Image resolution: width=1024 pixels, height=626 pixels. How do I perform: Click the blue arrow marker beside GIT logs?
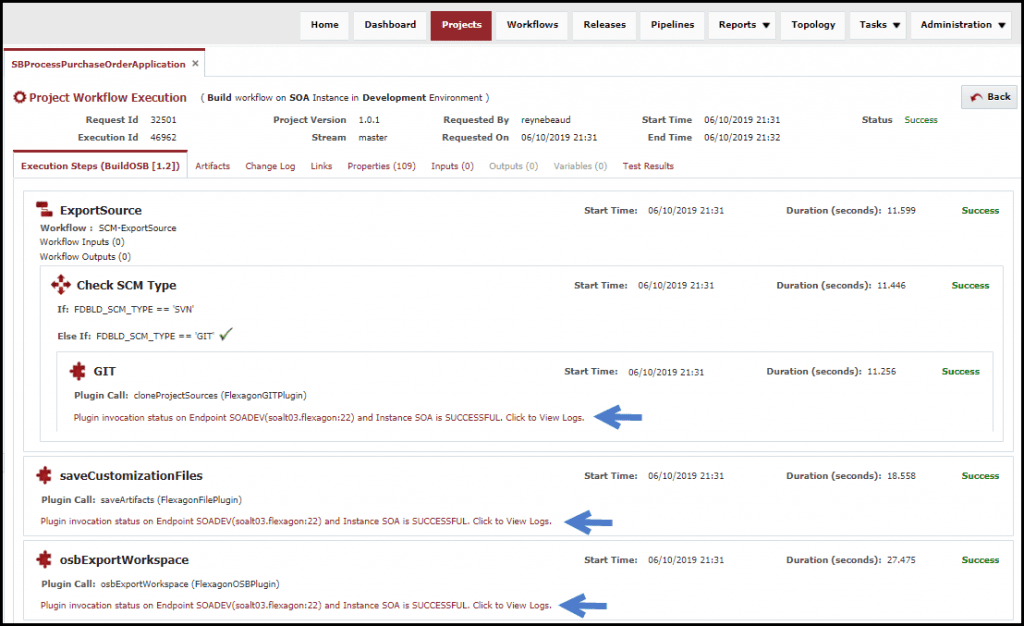[x=617, y=417]
